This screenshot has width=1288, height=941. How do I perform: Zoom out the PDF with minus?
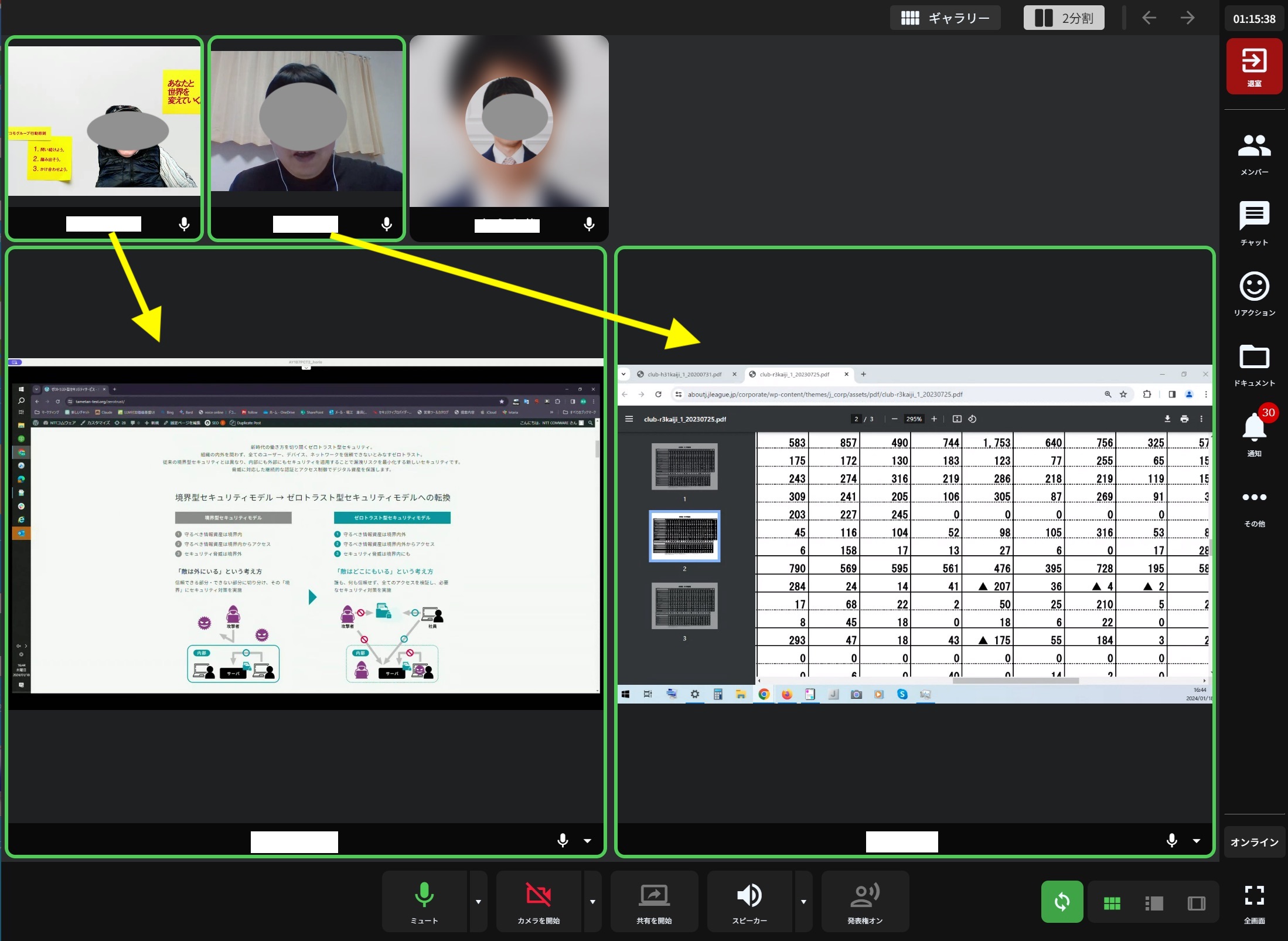pos(894,419)
